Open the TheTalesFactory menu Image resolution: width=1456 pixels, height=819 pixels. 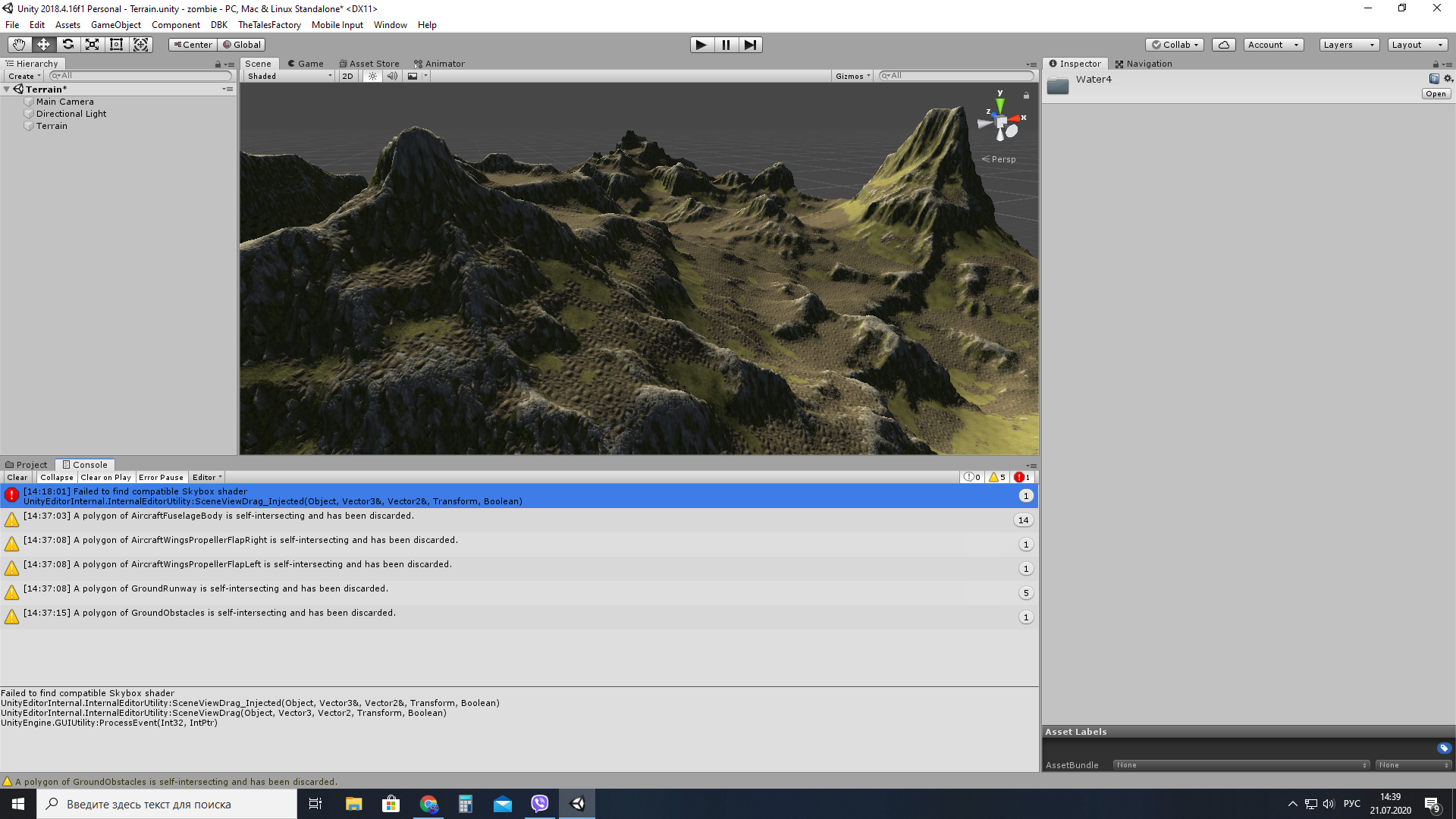tap(269, 25)
